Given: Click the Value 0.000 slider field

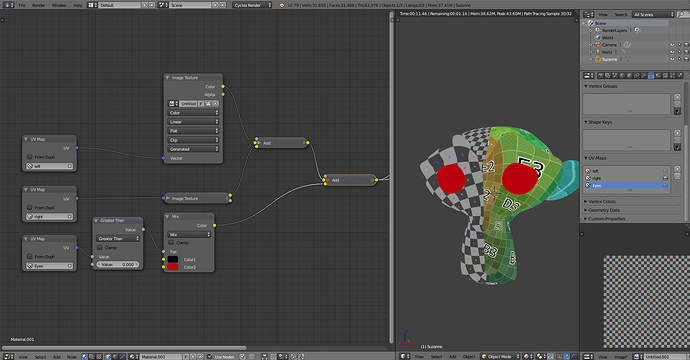Looking at the screenshot, I should pos(118,264).
